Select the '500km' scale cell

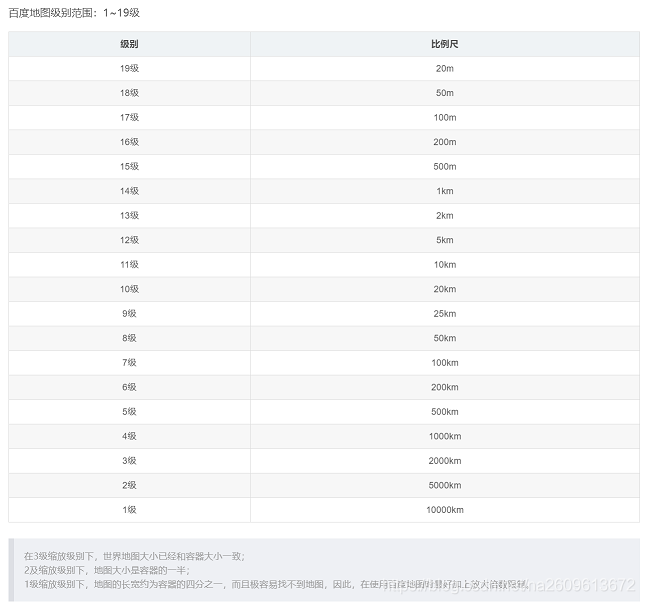[x=445, y=412]
